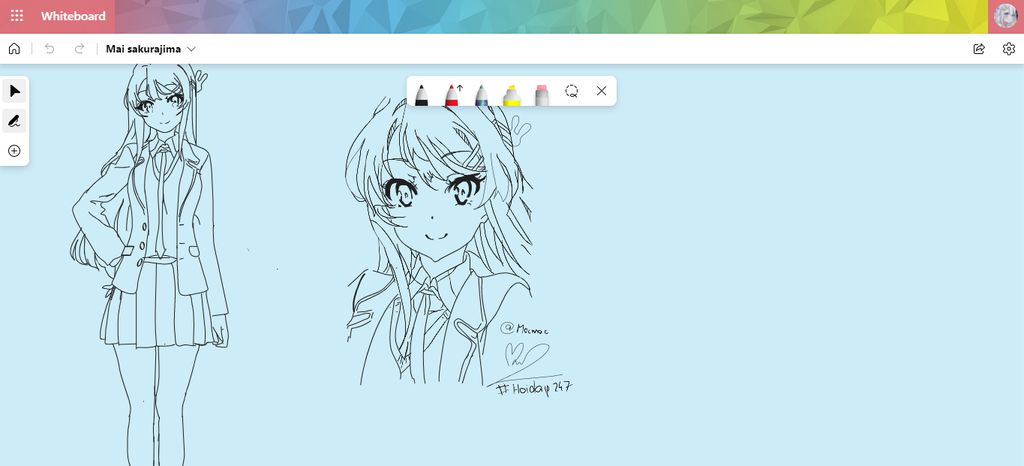Activate the lasso select tool

point(571,91)
